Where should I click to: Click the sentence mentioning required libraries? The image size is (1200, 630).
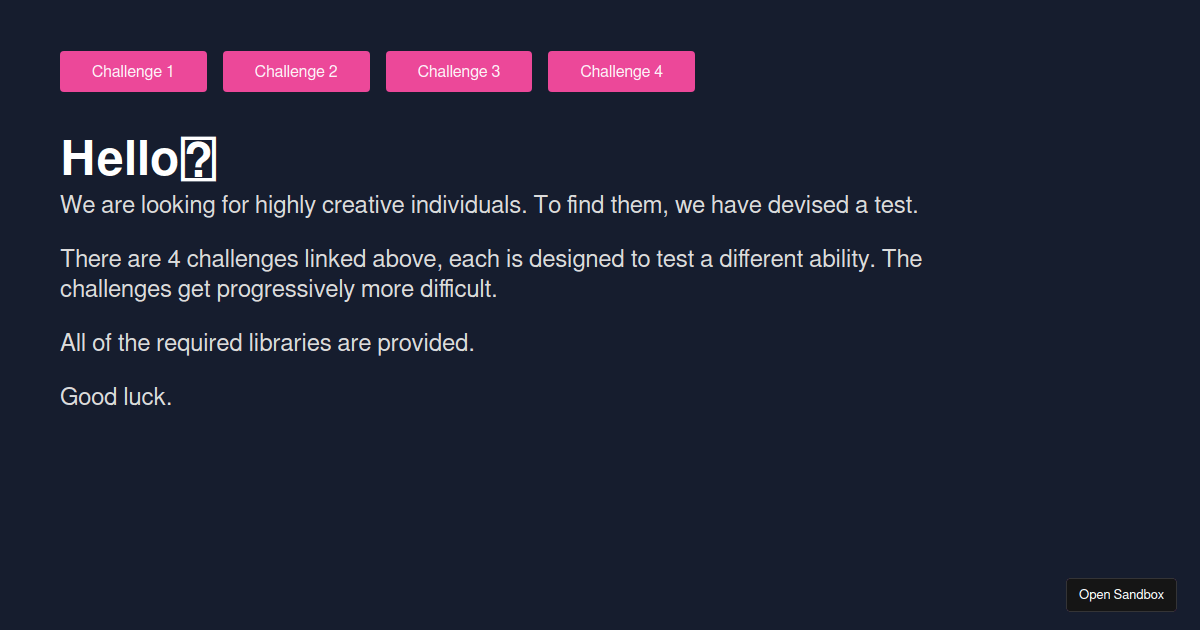pyautogui.click(x=267, y=342)
